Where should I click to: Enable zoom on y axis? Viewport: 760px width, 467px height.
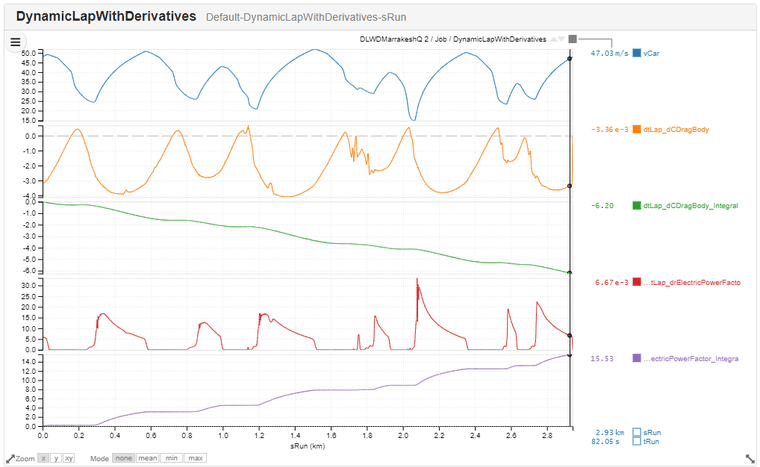56,458
